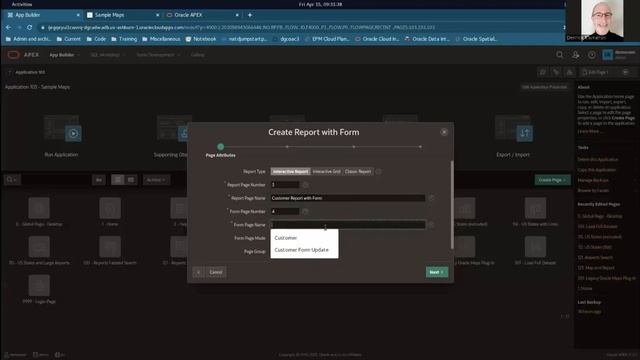Open help icon beside Report Page Number
This screenshot has width=640, height=360.
click(305, 185)
